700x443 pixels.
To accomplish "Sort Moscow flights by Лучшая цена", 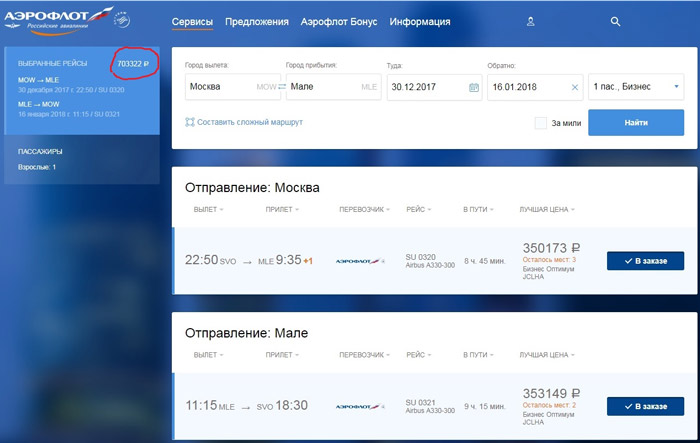I will (547, 209).
